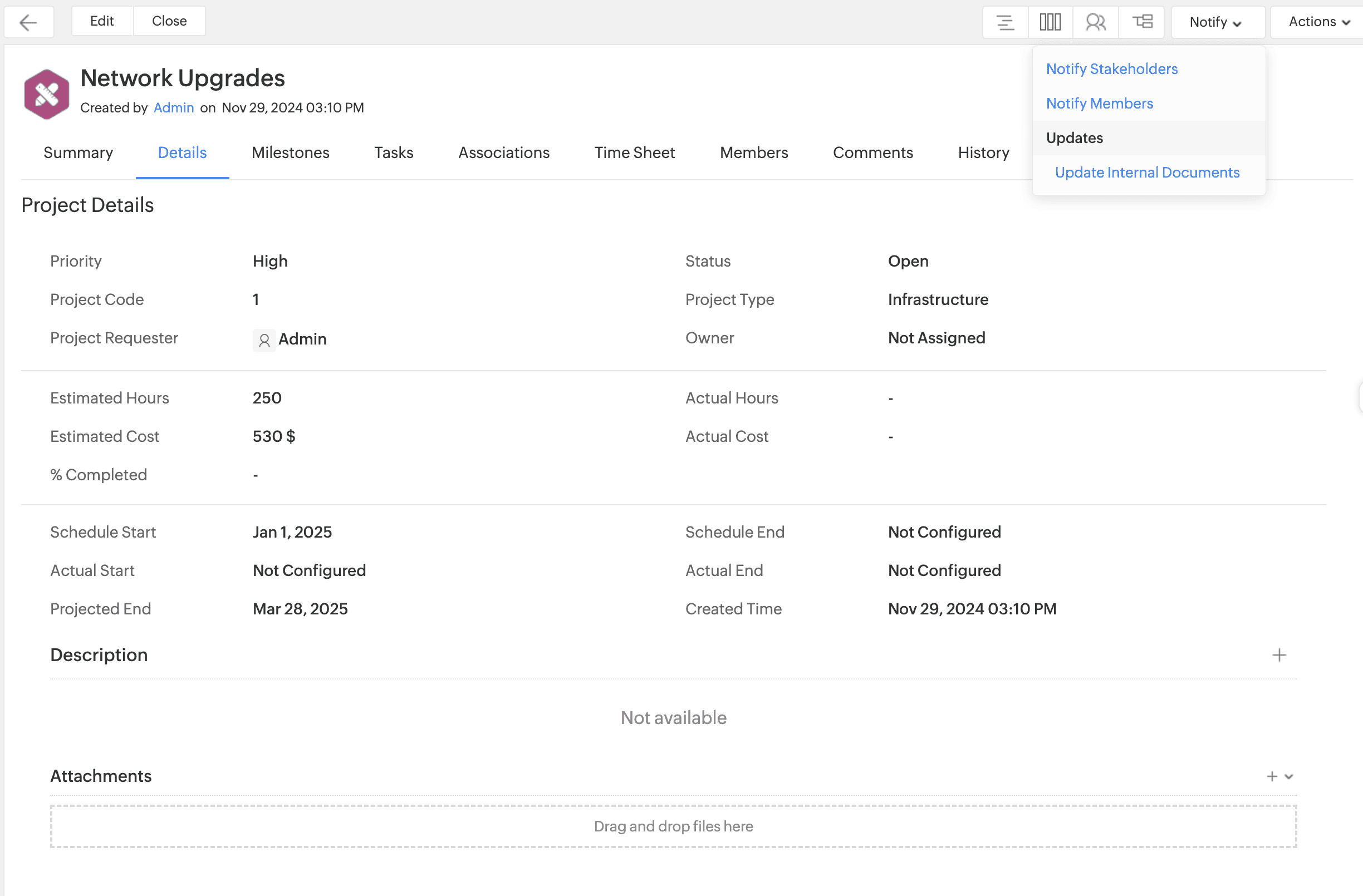This screenshot has width=1363, height=896.
Task: Click the drag and drop files area
Action: click(x=673, y=825)
